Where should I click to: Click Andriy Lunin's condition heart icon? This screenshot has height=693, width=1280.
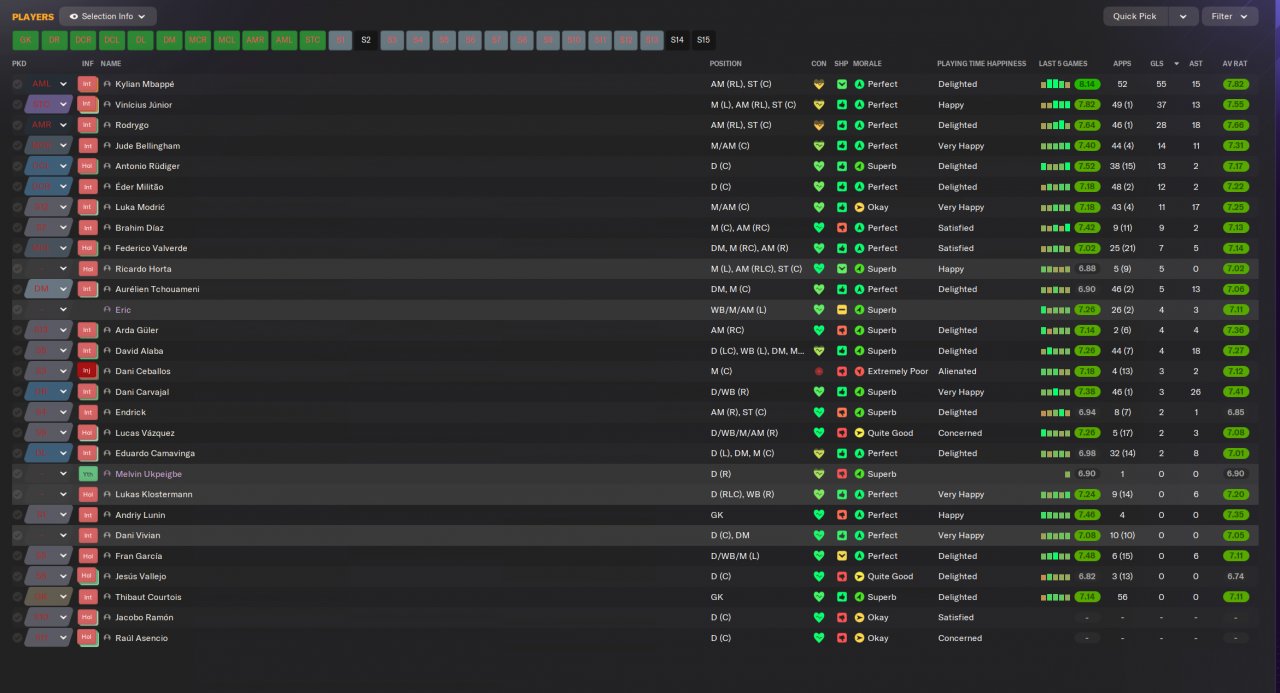coord(819,515)
